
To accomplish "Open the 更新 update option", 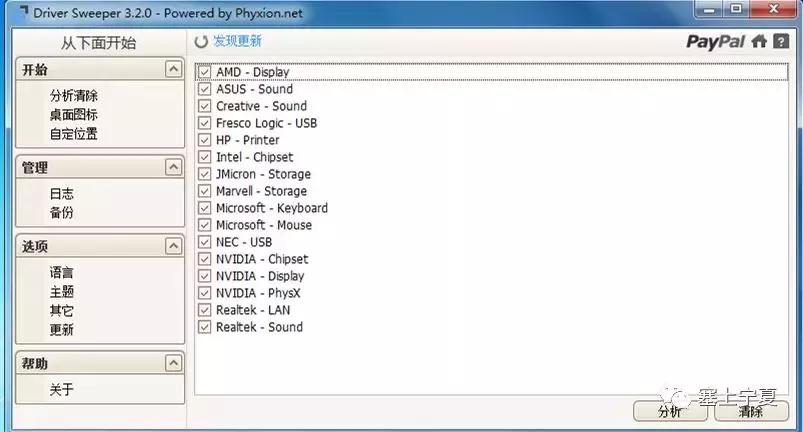I will coord(61,329).
